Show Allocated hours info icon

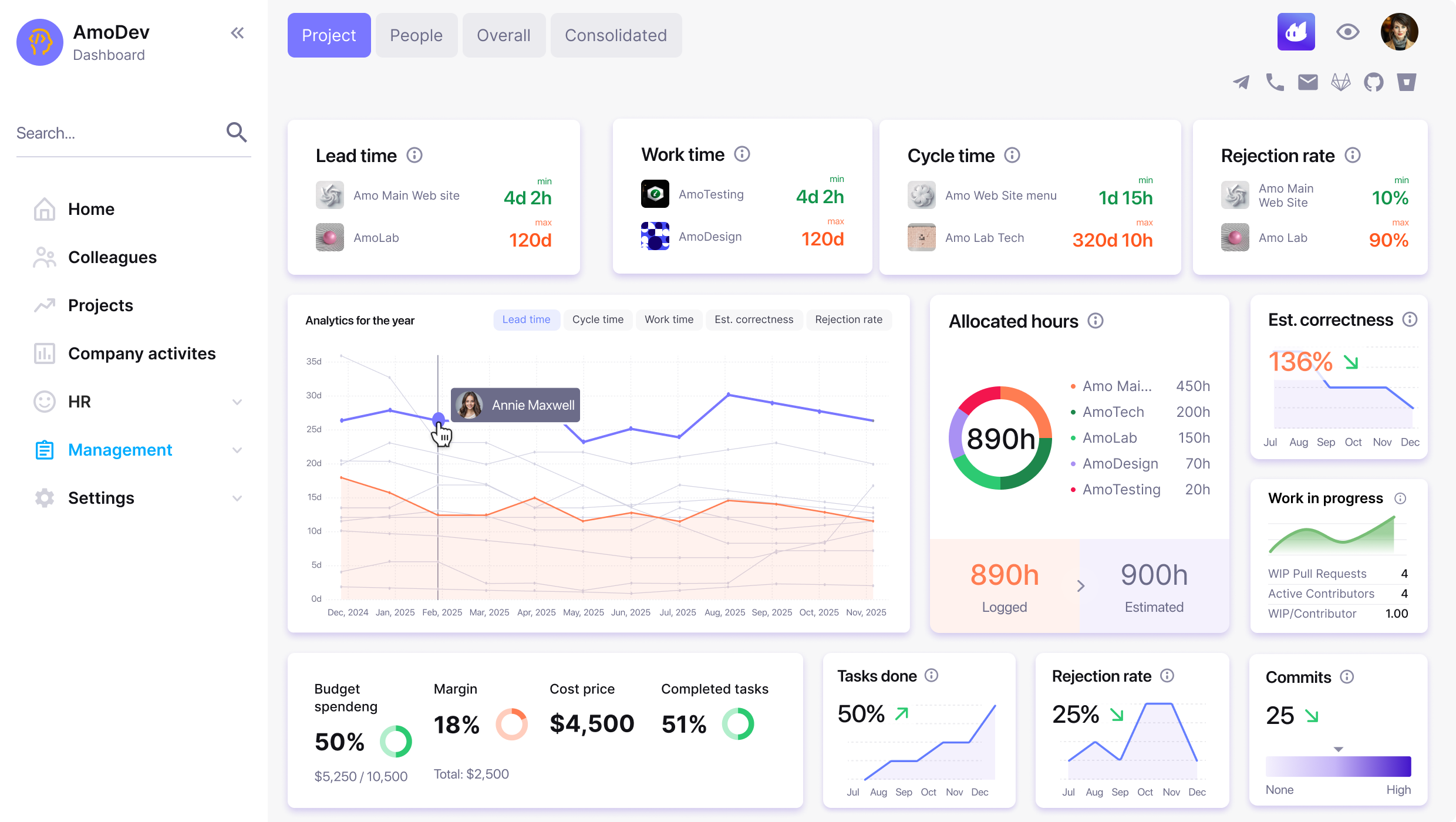tap(1096, 321)
